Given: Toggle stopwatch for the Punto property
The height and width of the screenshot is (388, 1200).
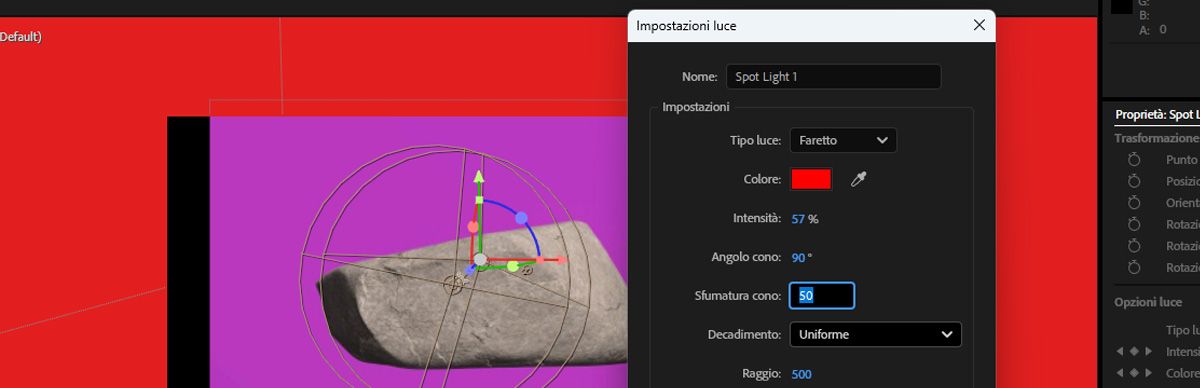Looking at the screenshot, I should click(1134, 160).
